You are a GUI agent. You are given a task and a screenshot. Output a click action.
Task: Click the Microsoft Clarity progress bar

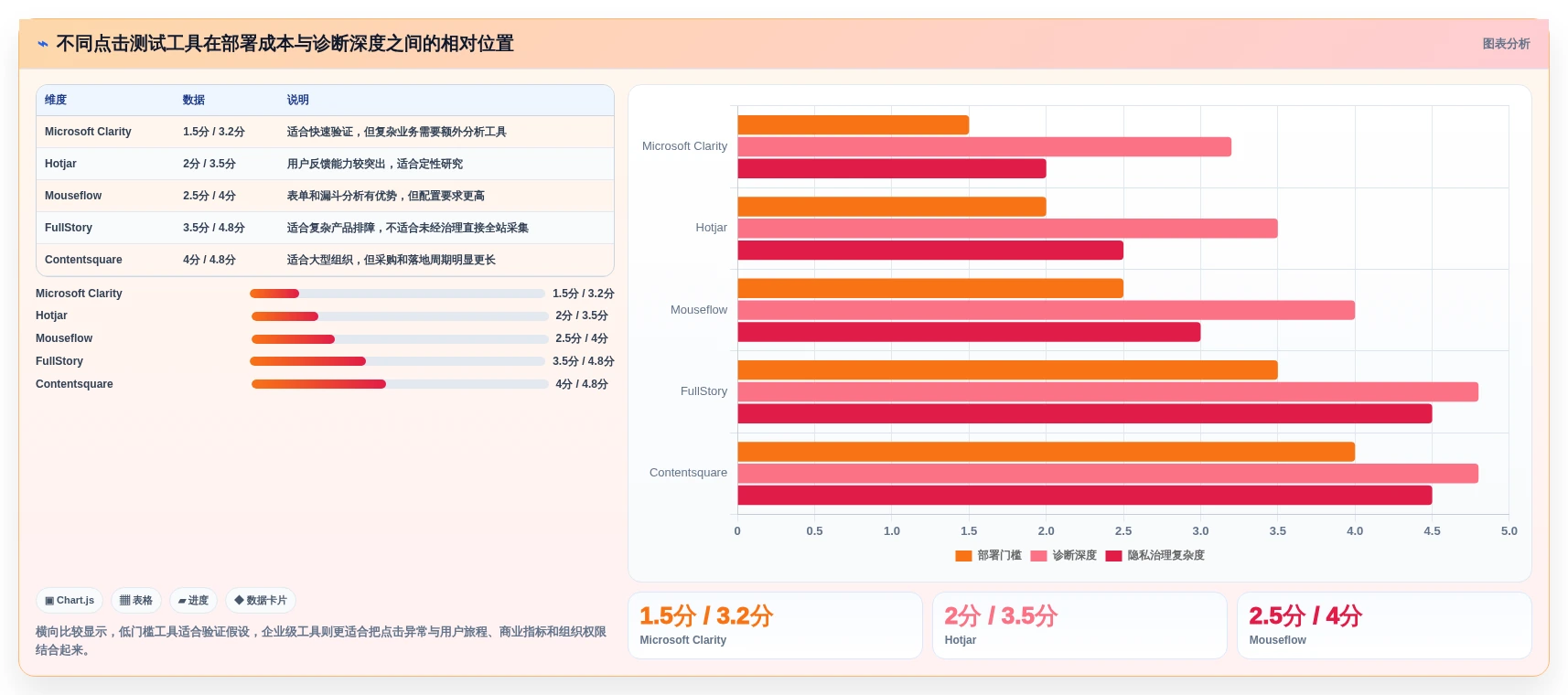coord(397,294)
